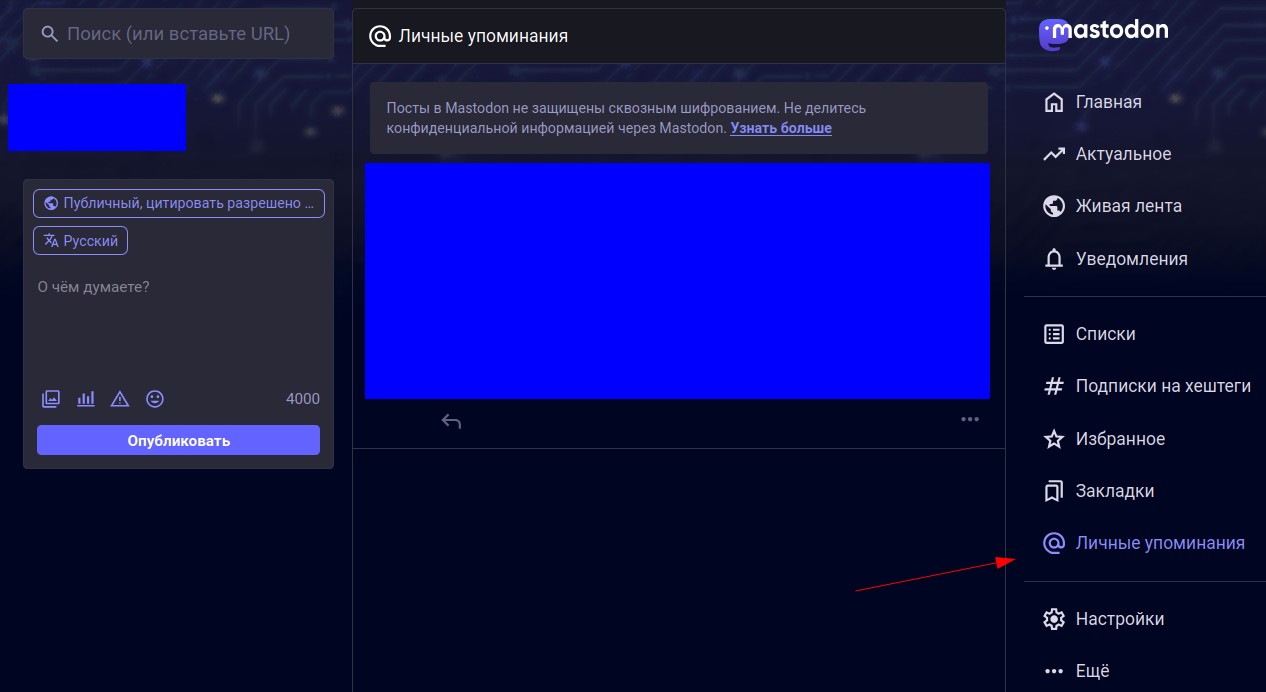Change post language from "Русский"

81,241
